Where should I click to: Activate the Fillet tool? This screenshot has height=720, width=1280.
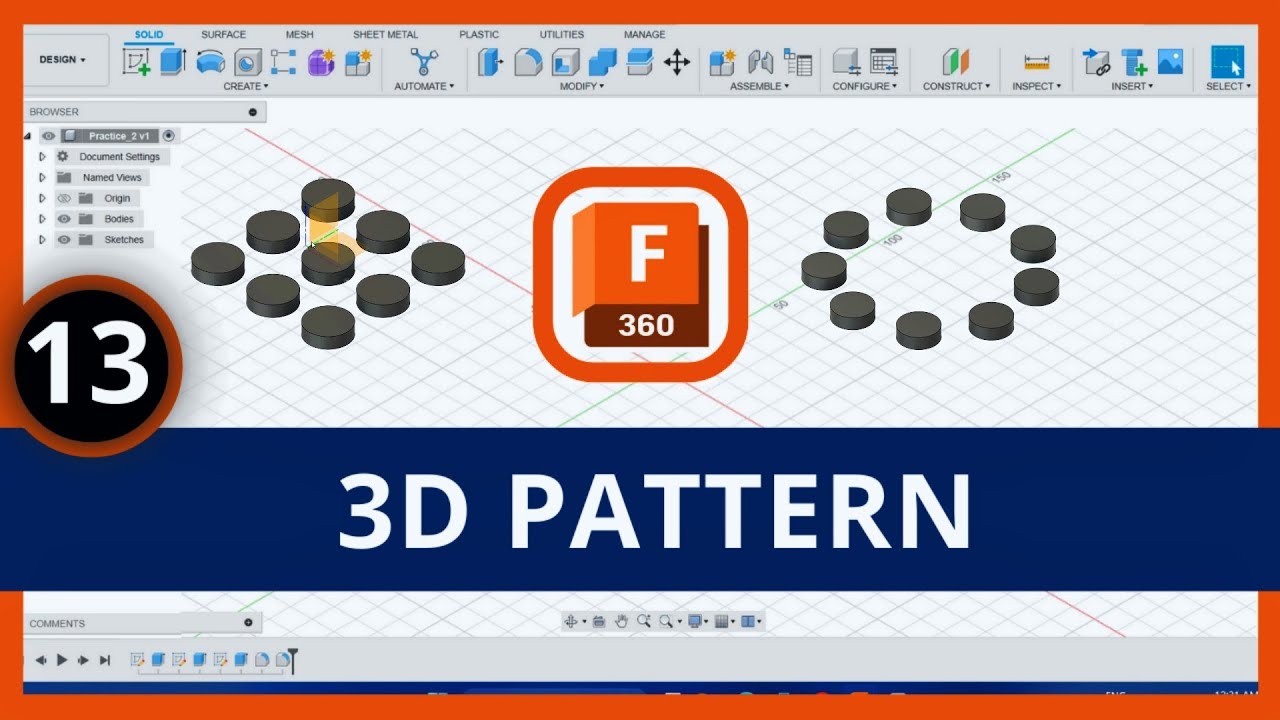click(x=528, y=62)
